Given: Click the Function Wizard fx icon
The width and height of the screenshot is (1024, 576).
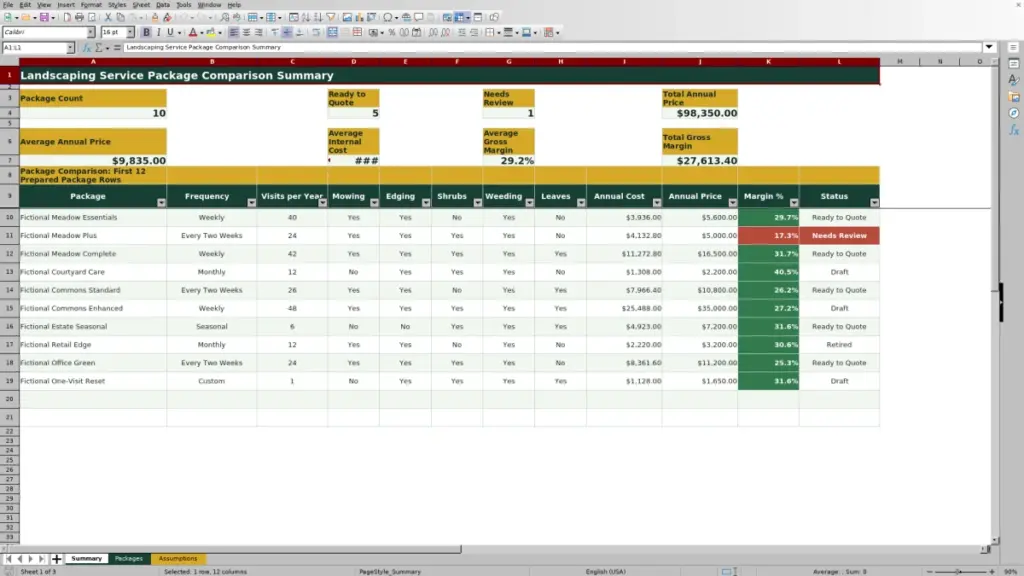Looking at the screenshot, I should [86, 48].
